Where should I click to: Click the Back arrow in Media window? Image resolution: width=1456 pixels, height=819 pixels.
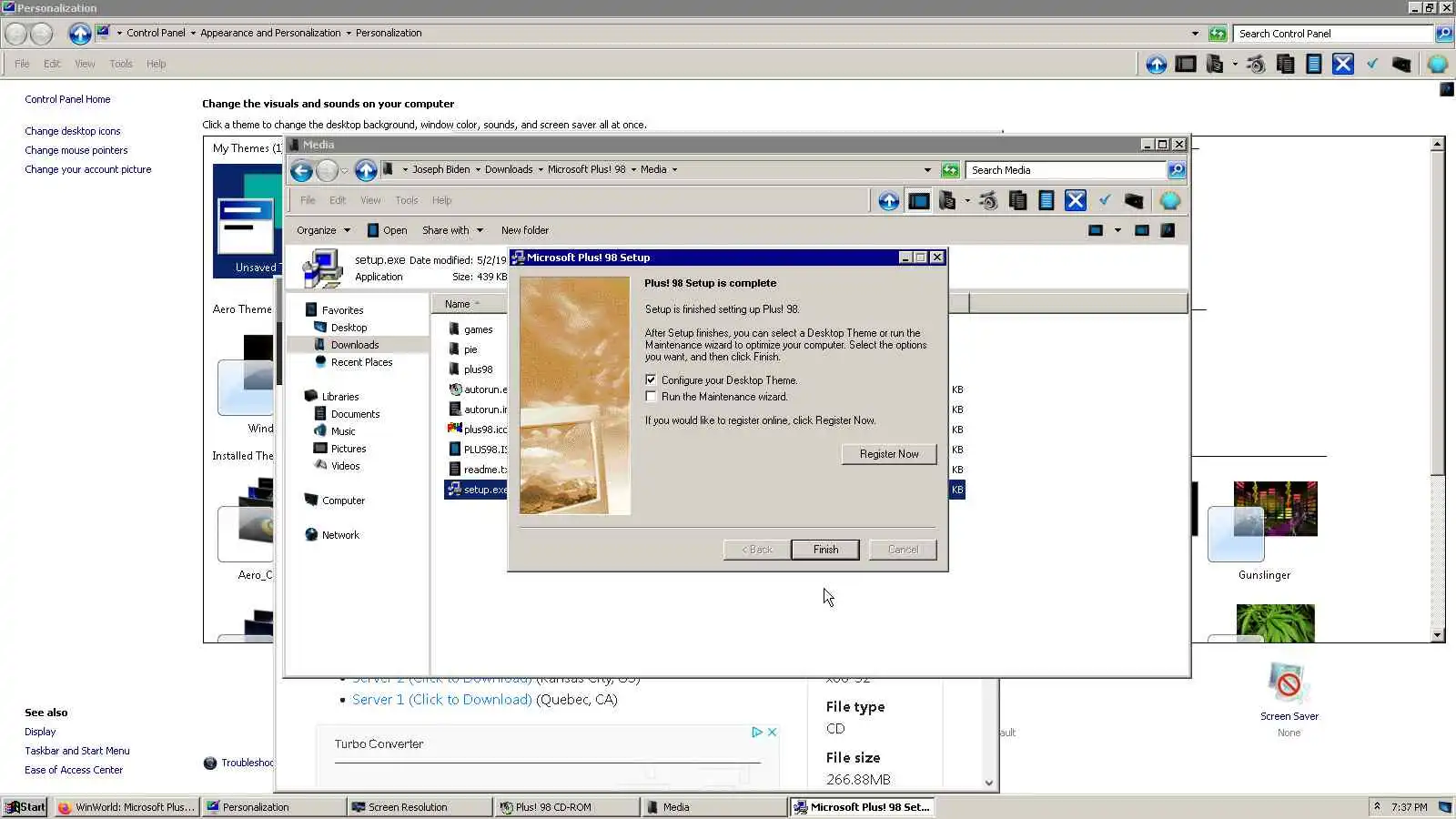(x=301, y=170)
